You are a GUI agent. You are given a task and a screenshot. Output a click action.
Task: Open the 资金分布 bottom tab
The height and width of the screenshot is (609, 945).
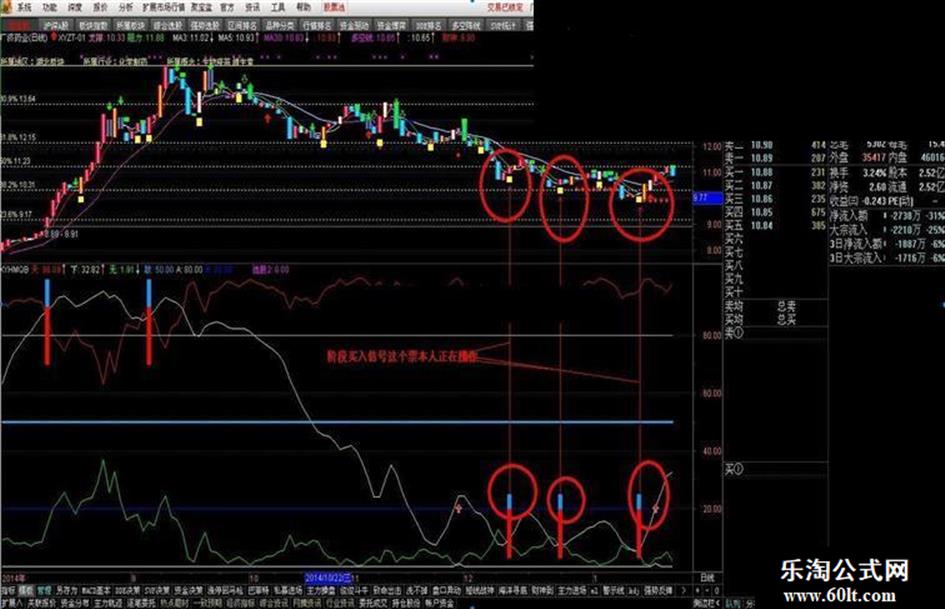[x=75, y=603]
